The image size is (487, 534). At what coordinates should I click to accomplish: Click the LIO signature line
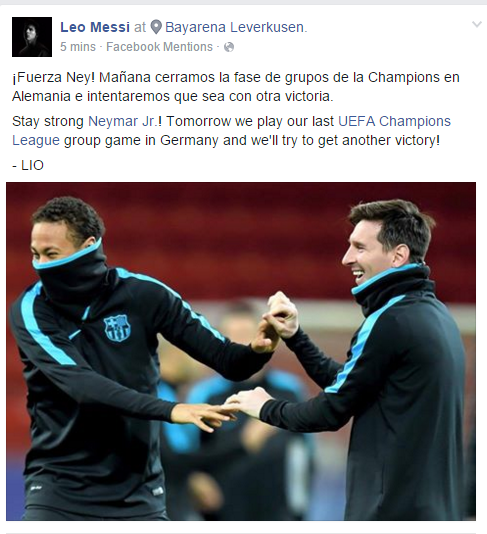pyautogui.click(x=28, y=166)
